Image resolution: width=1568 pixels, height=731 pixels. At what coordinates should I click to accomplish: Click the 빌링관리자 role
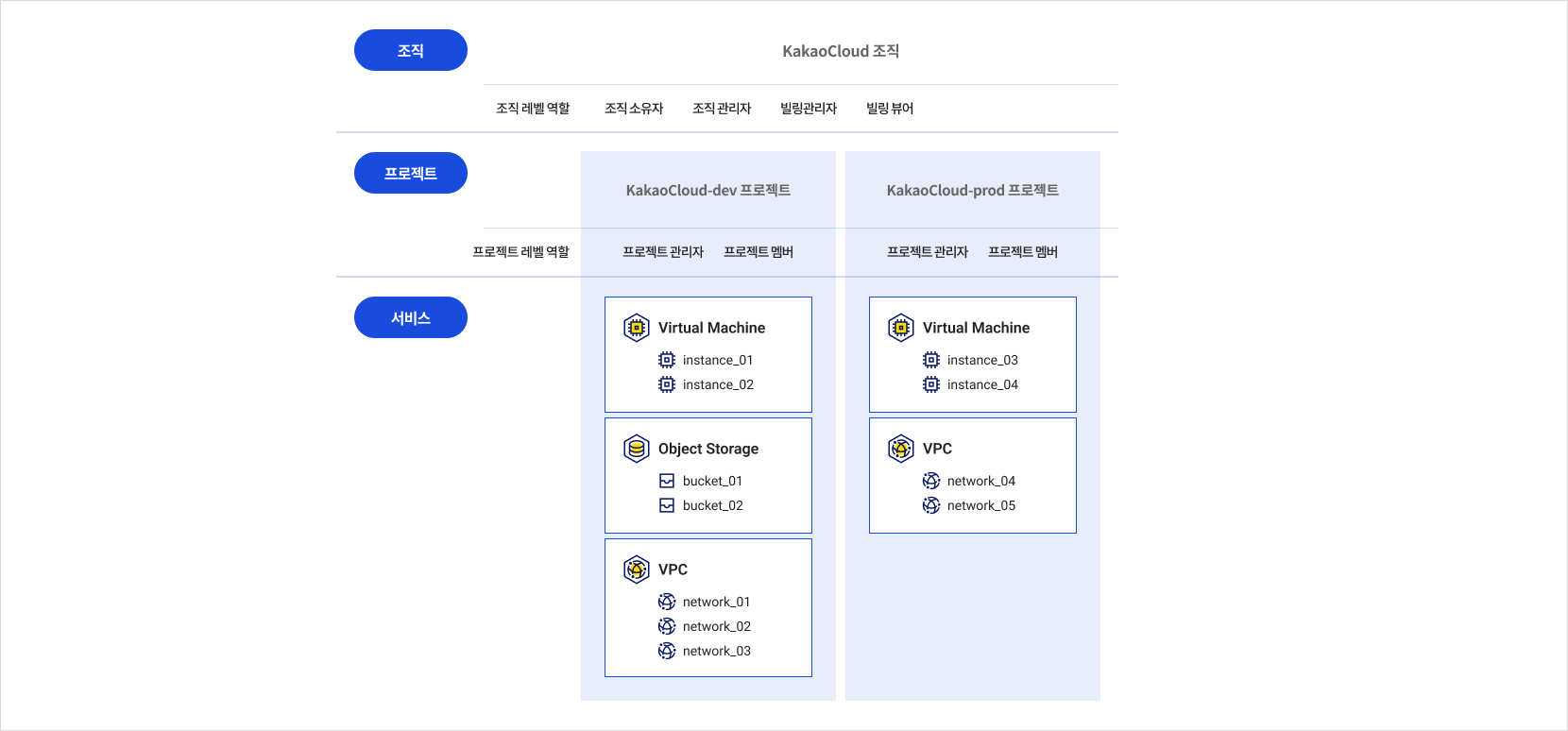(x=809, y=109)
